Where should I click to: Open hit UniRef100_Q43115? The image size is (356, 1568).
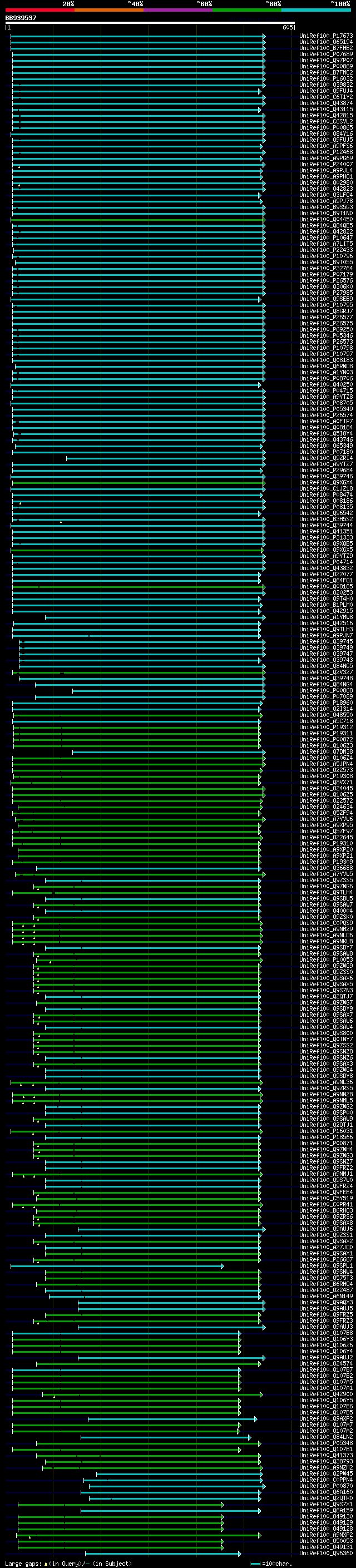coord(326,110)
